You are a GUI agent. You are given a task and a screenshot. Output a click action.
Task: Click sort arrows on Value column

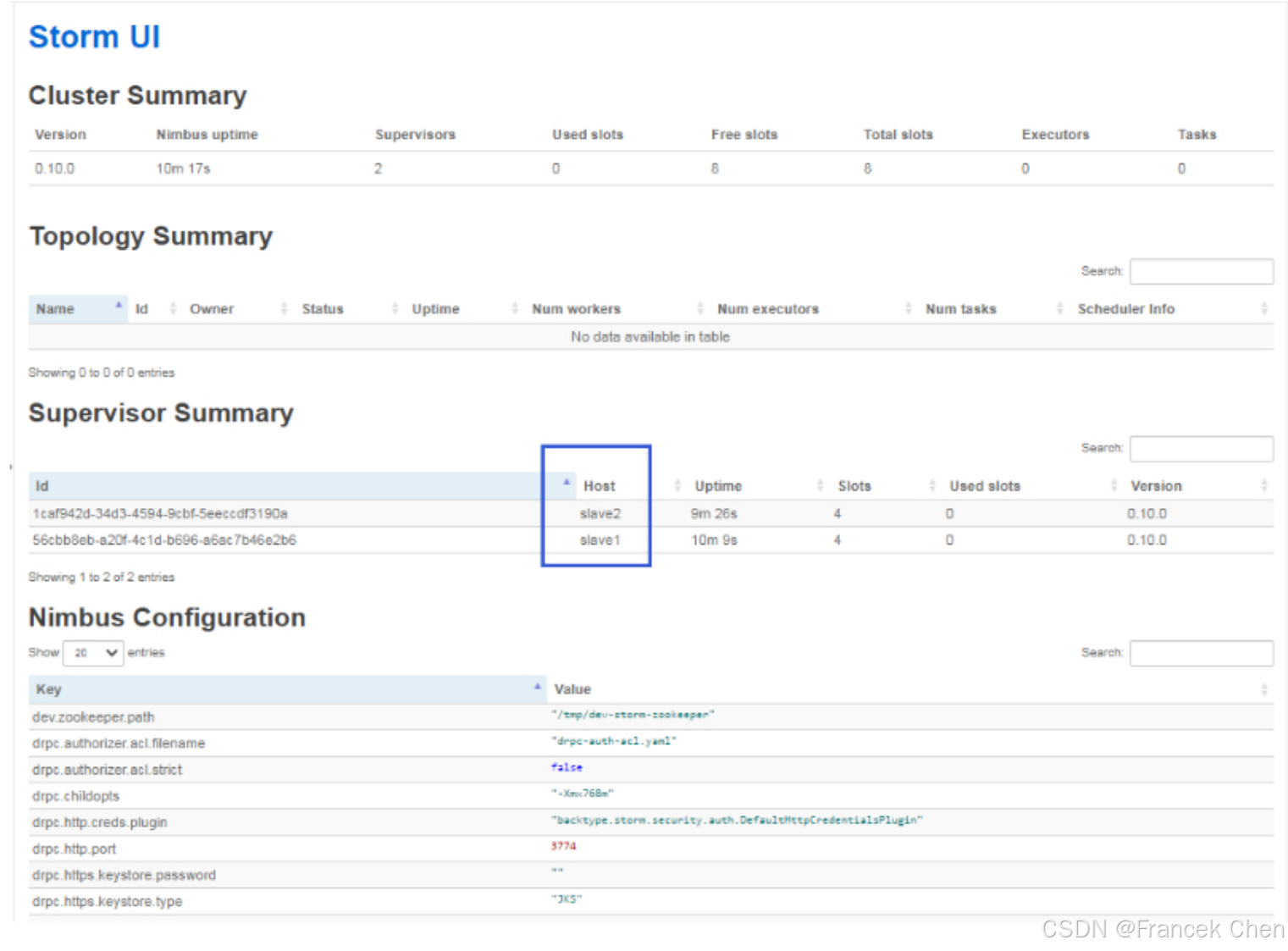pyautogui.click(x=1264, y=689)
